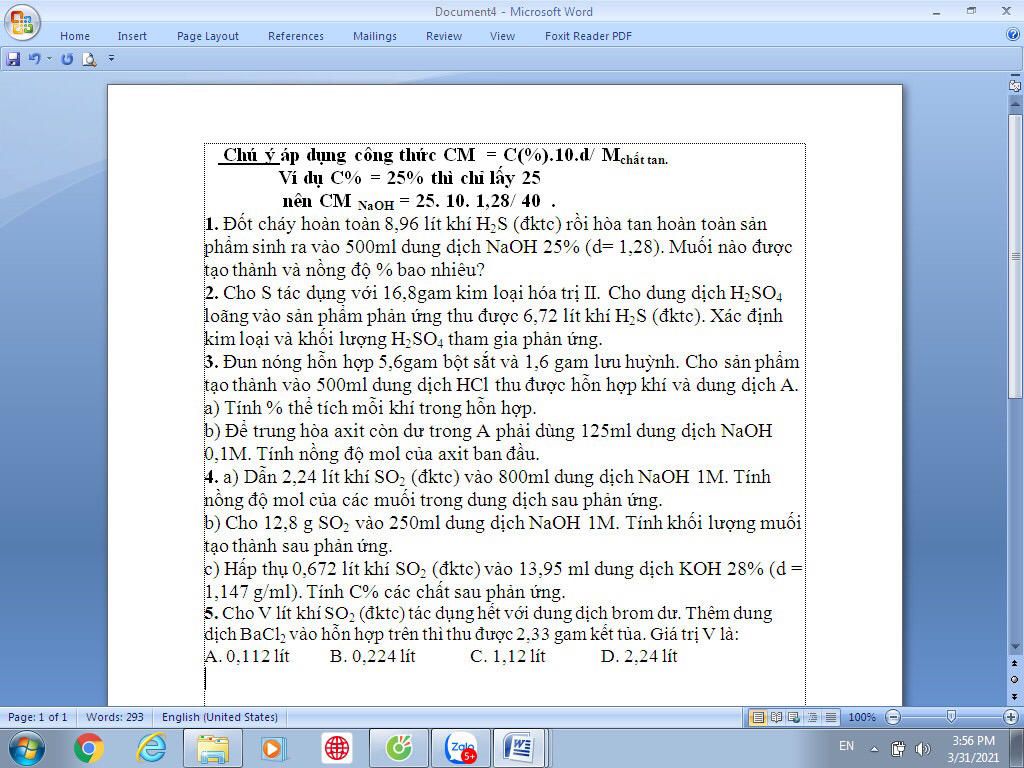
Task: Open the View ribbon tab
Action: [502, 37]
